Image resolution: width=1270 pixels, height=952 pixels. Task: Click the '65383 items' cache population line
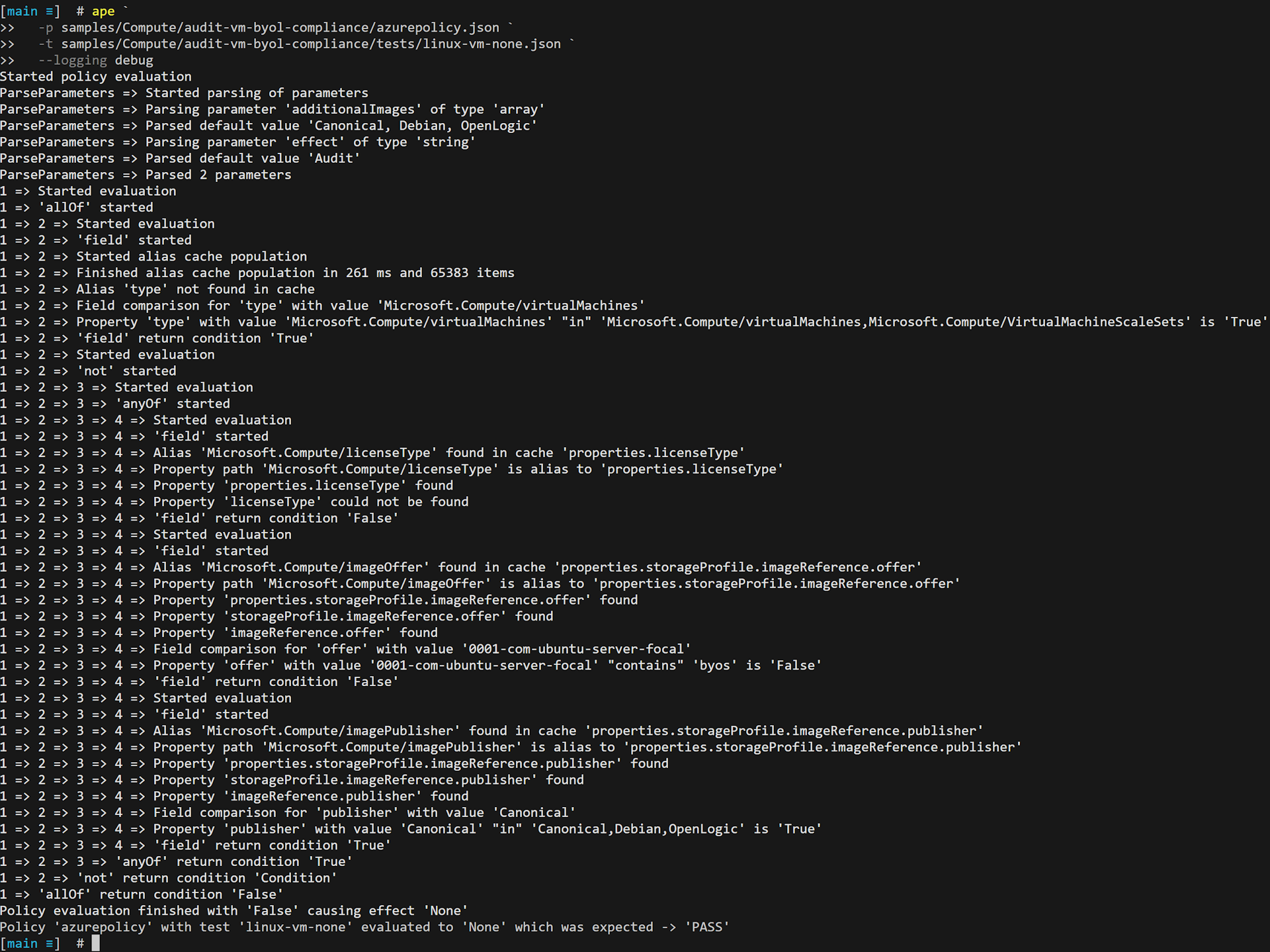pos(257,273)
